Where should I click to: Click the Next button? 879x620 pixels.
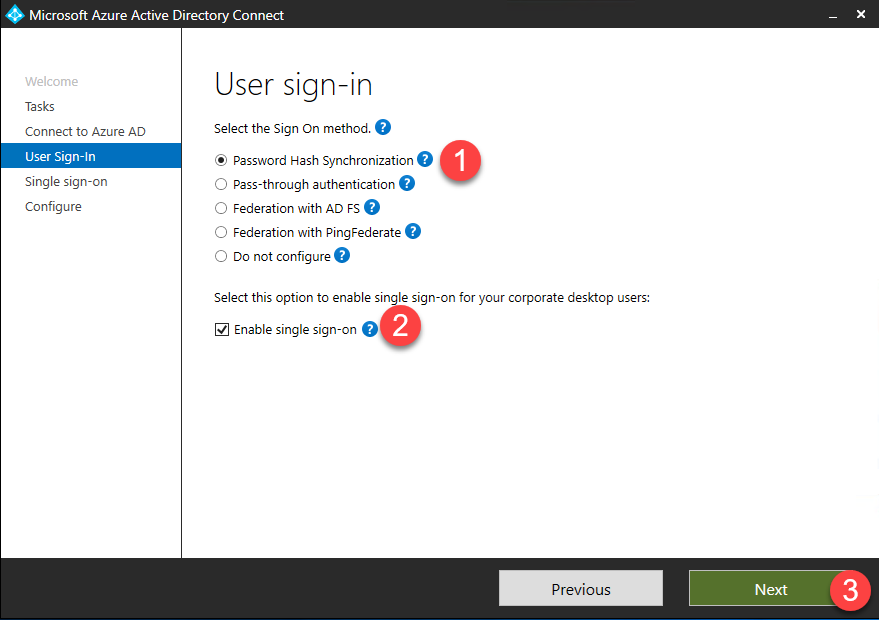771,589
